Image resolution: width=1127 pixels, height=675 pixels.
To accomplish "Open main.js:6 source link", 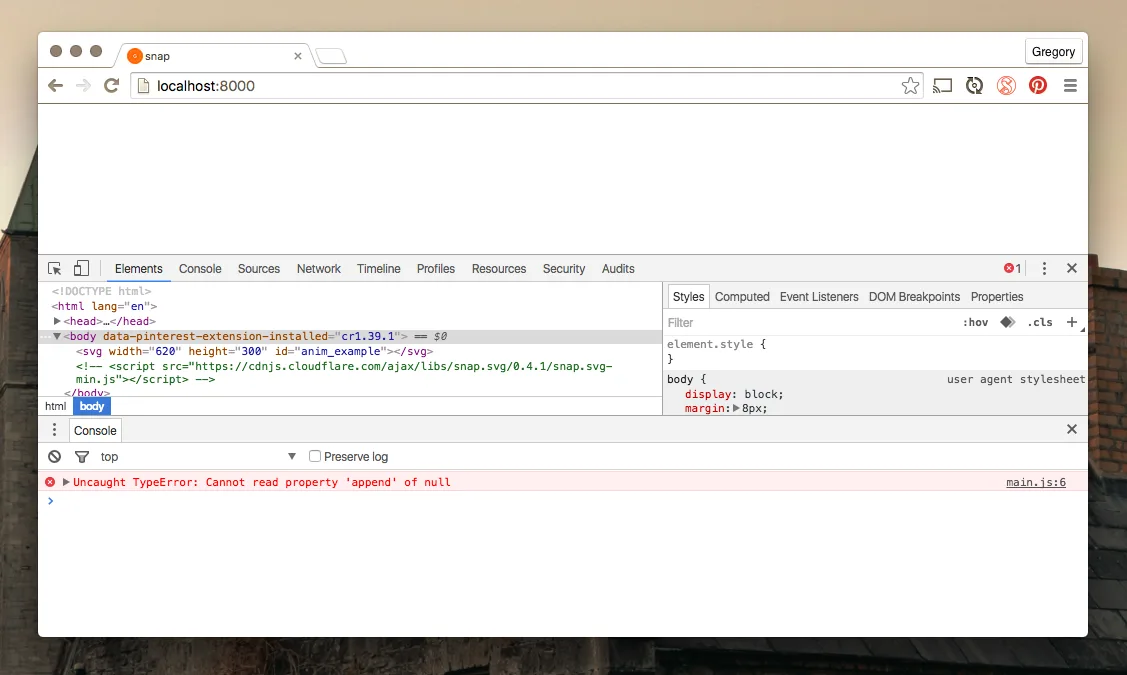I will coord(1035,483).
